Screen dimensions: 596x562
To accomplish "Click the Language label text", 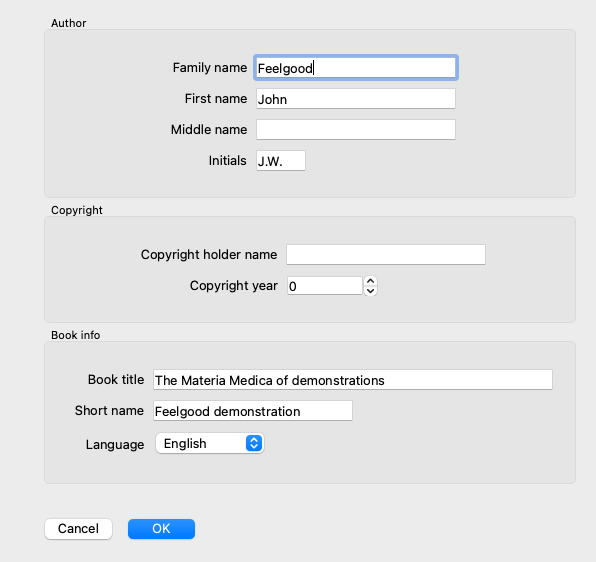I will (x=115, y=445).
